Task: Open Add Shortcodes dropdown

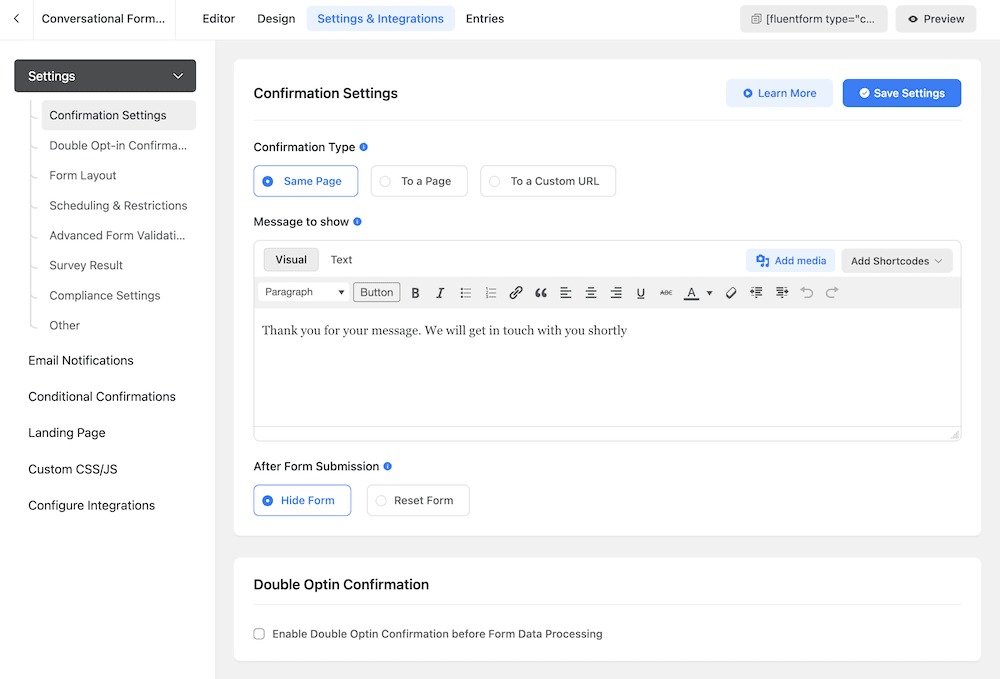Action: pos(897,261)
